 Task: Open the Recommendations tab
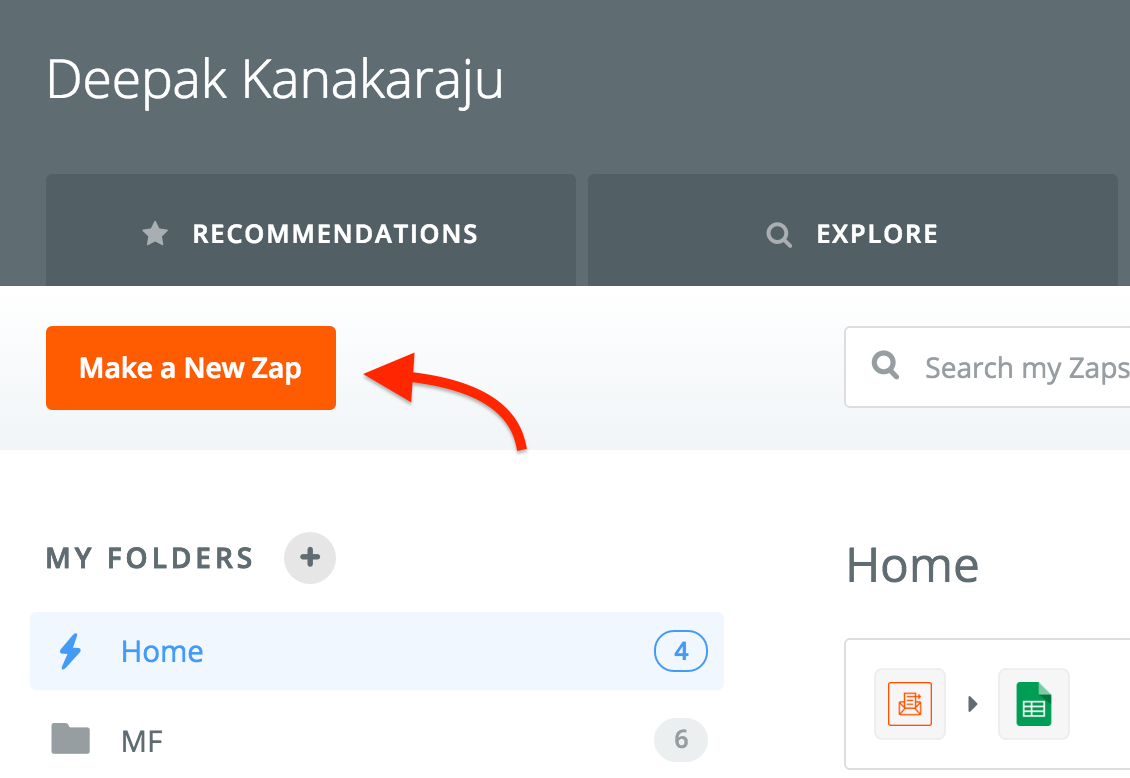pyautogui.click(x=311, y=231)
